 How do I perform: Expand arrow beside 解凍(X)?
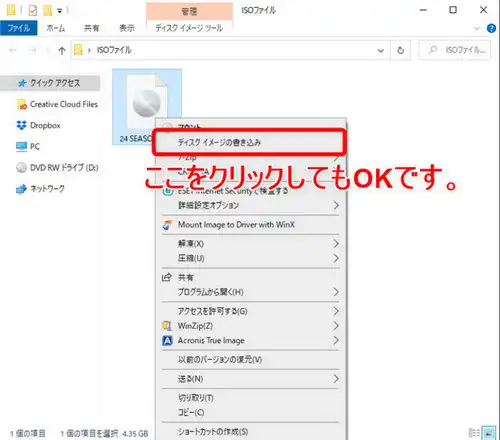tap(336, 244)
